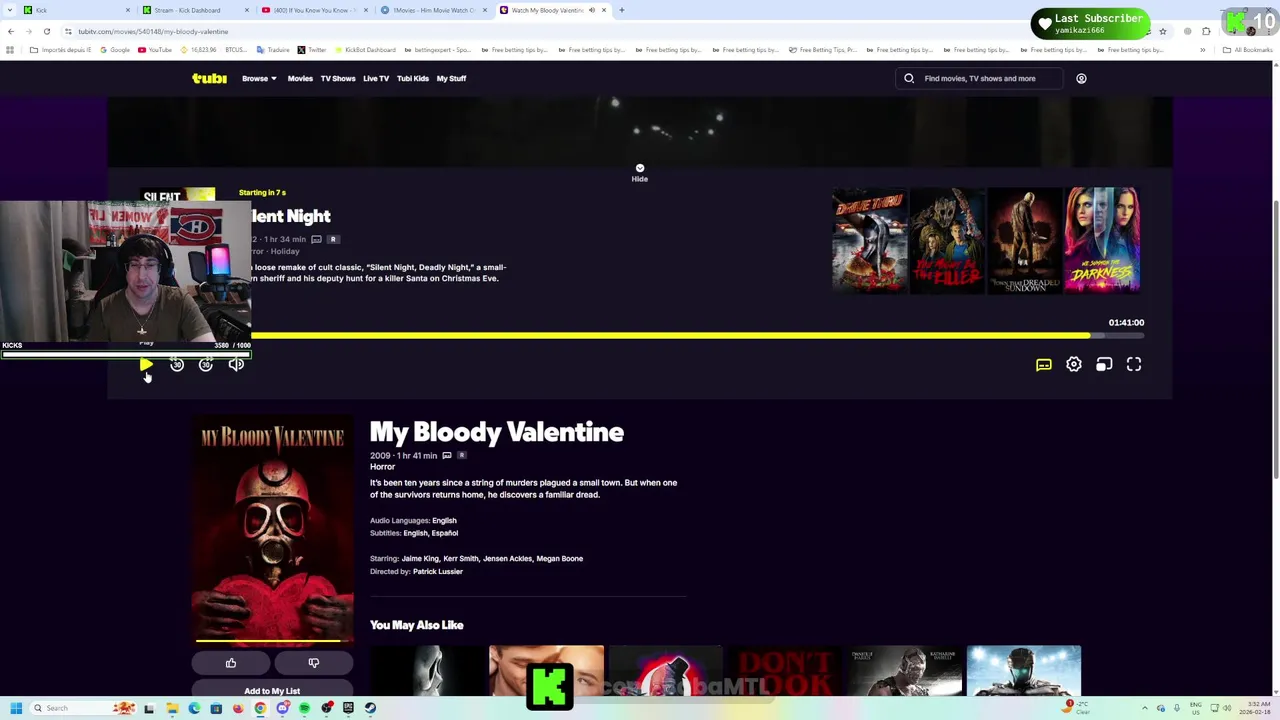Screen dimensions: 1280x720
Task: Enter fullscreen mode
Action: 1134,365
